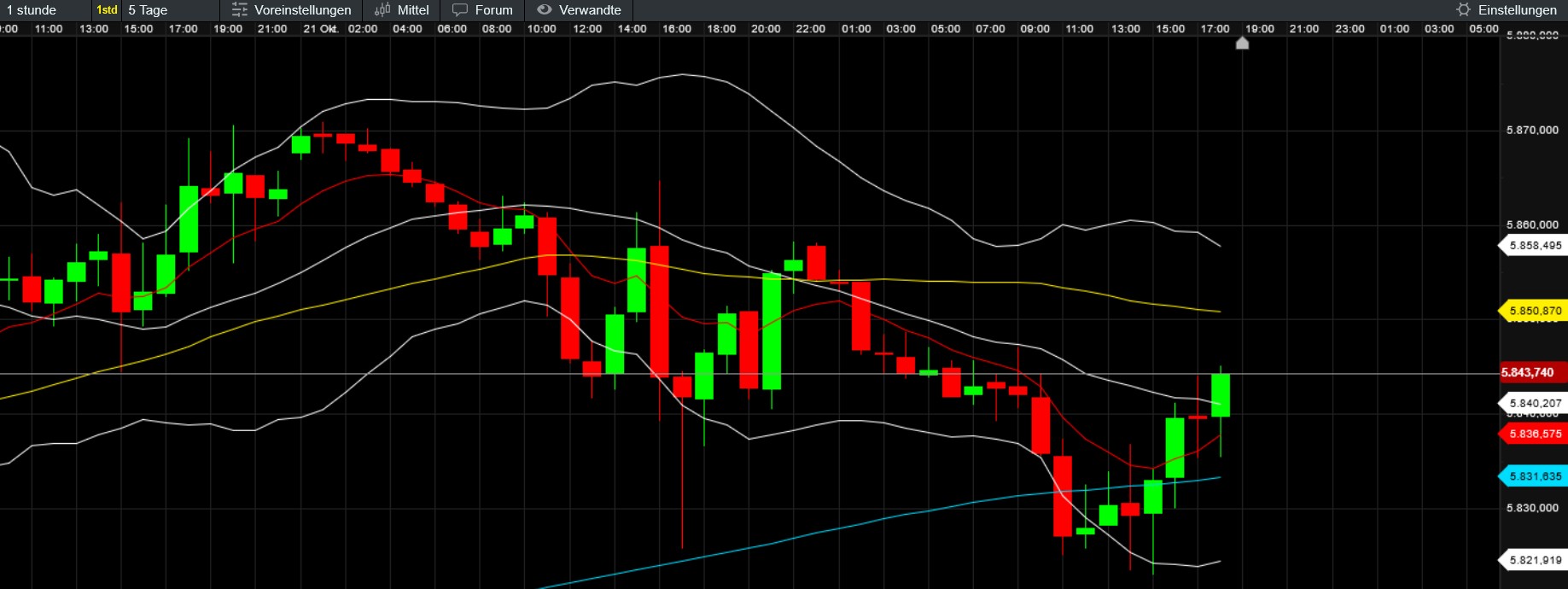1568x589 pixels.
Task: Open the Forum speech bubble icon
Action: coord(460,10)
